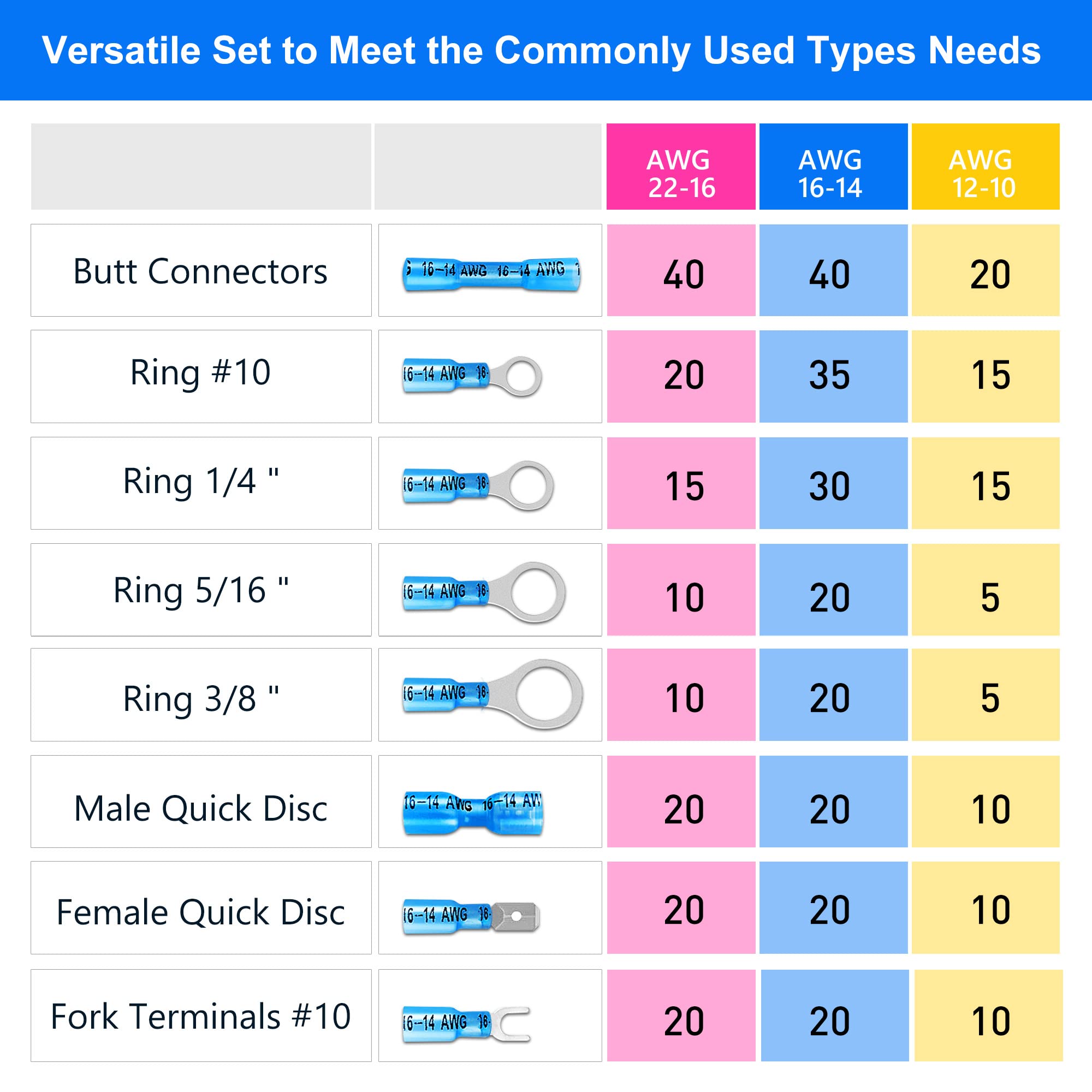Click the 35 quantity cell for Ring #10
The image size is (1092, 1092).
(x=833, y=376)
